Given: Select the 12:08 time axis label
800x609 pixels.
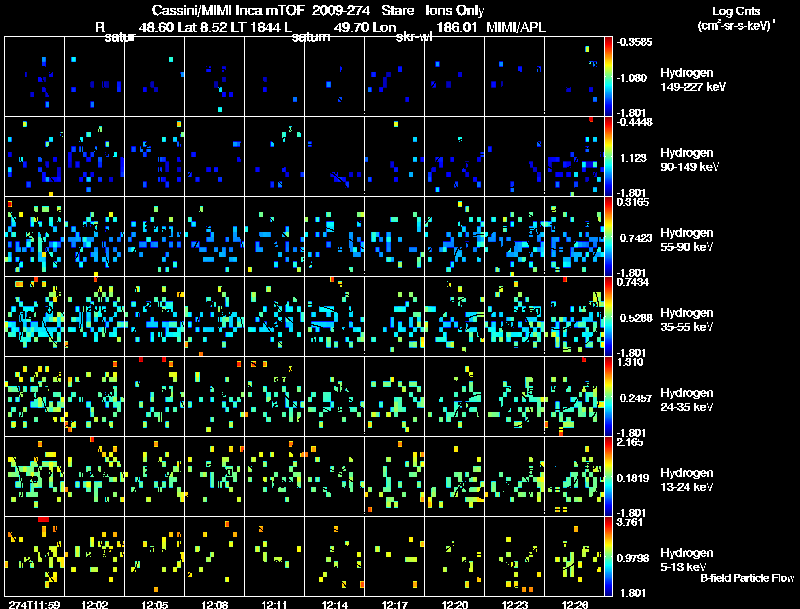Looking at the screenshot, I should pos(215,604).
